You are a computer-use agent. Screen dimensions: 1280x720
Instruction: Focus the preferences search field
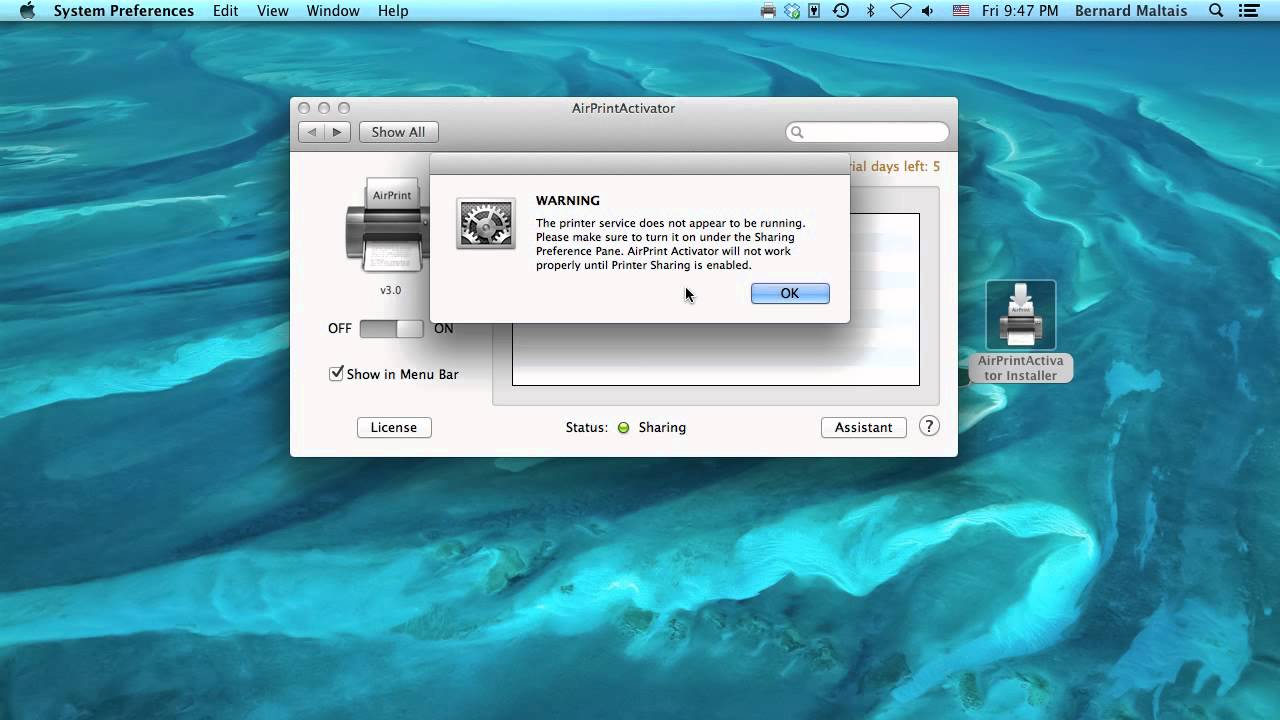(x=867, y=132)
